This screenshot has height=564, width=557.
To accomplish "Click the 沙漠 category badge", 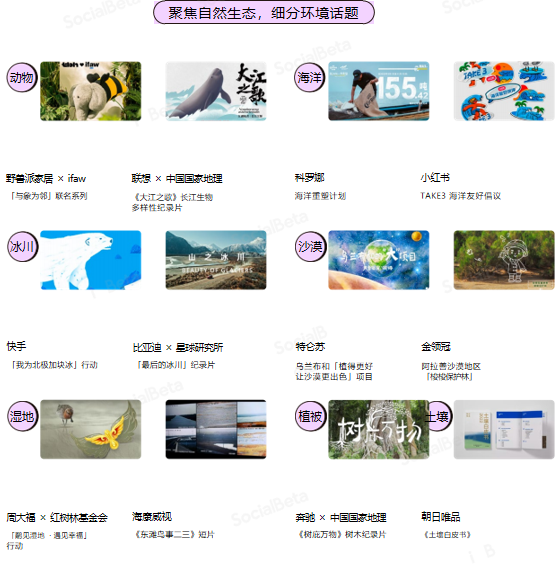I will click(310, 246).
